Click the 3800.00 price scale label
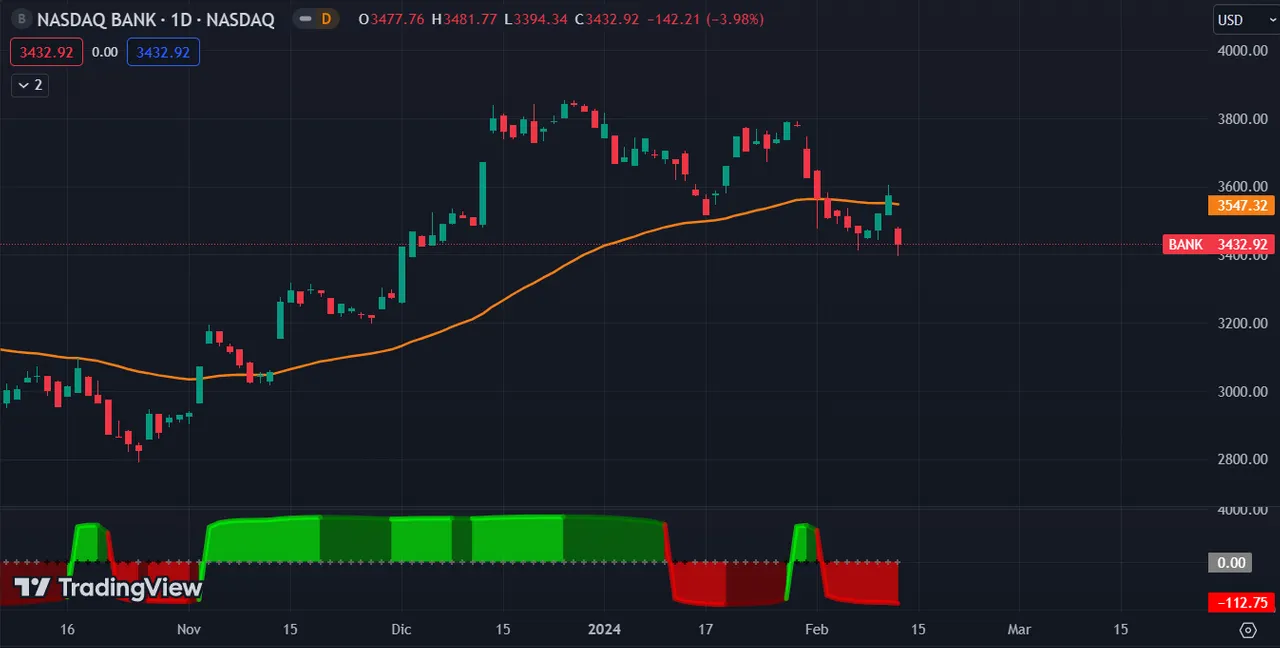 click(1243, 119)
